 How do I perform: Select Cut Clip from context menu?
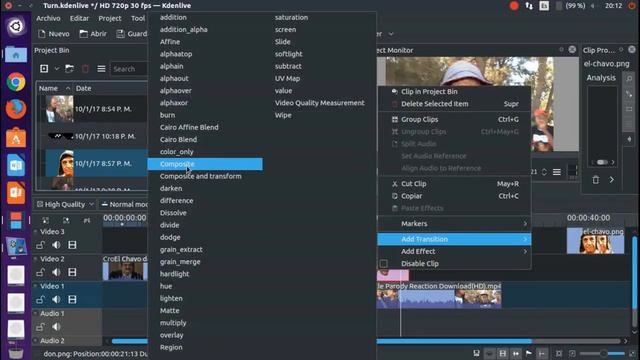pos(454,184)
